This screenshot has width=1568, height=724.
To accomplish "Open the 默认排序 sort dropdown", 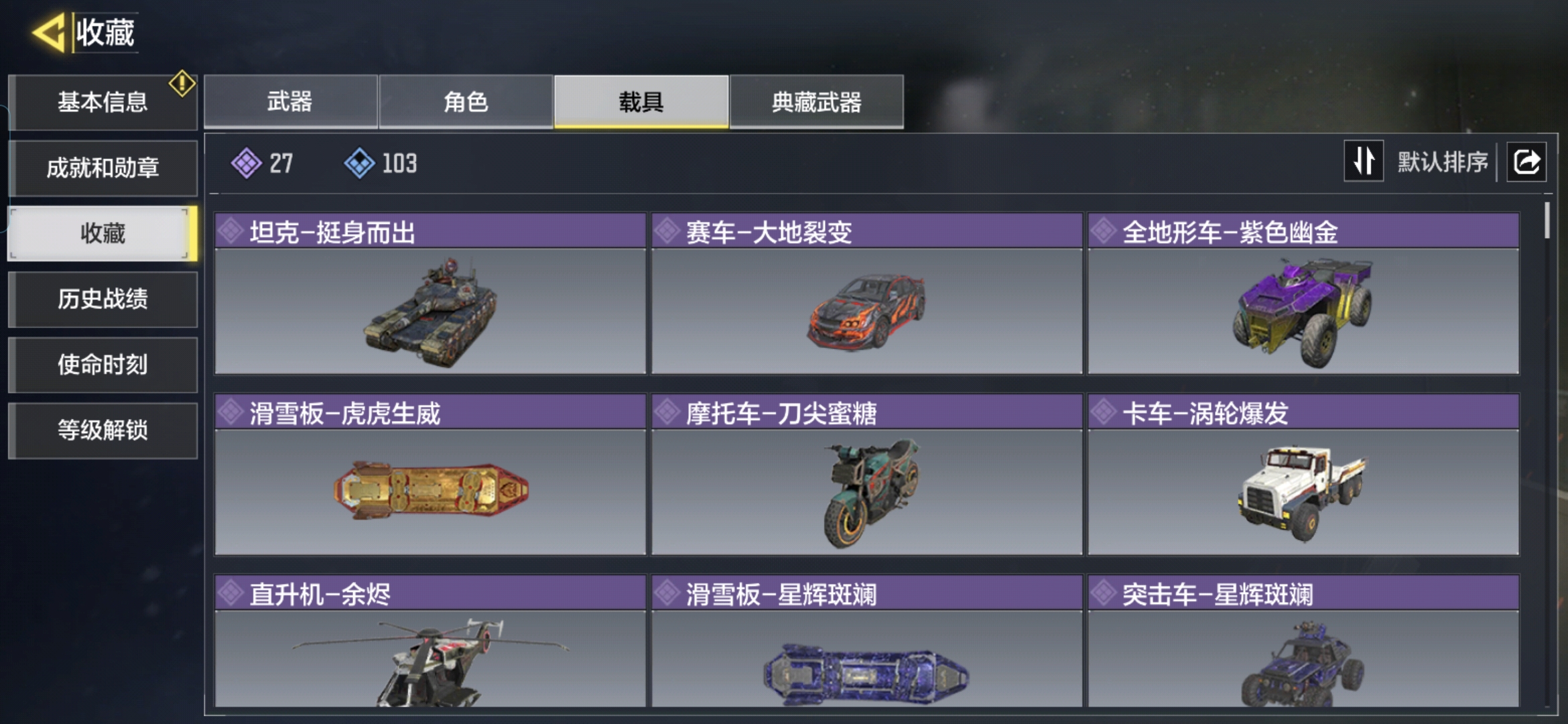I will 1443,162.
